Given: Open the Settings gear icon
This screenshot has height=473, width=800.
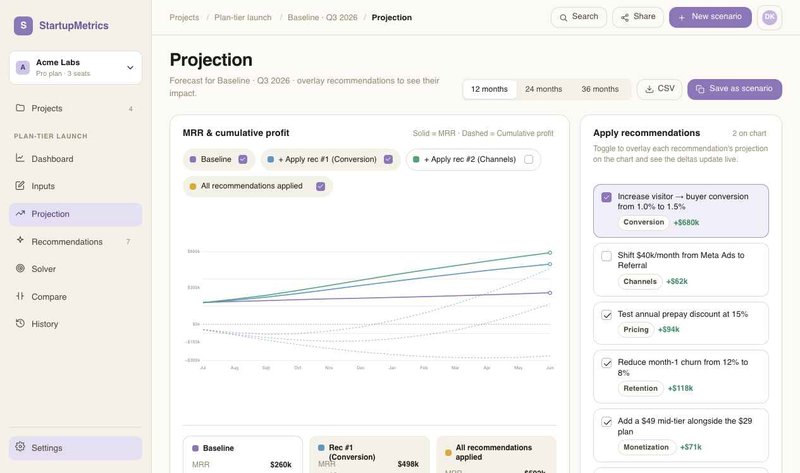Looking at the screenshot, I should pyautogui.click(x=20, y=447).
